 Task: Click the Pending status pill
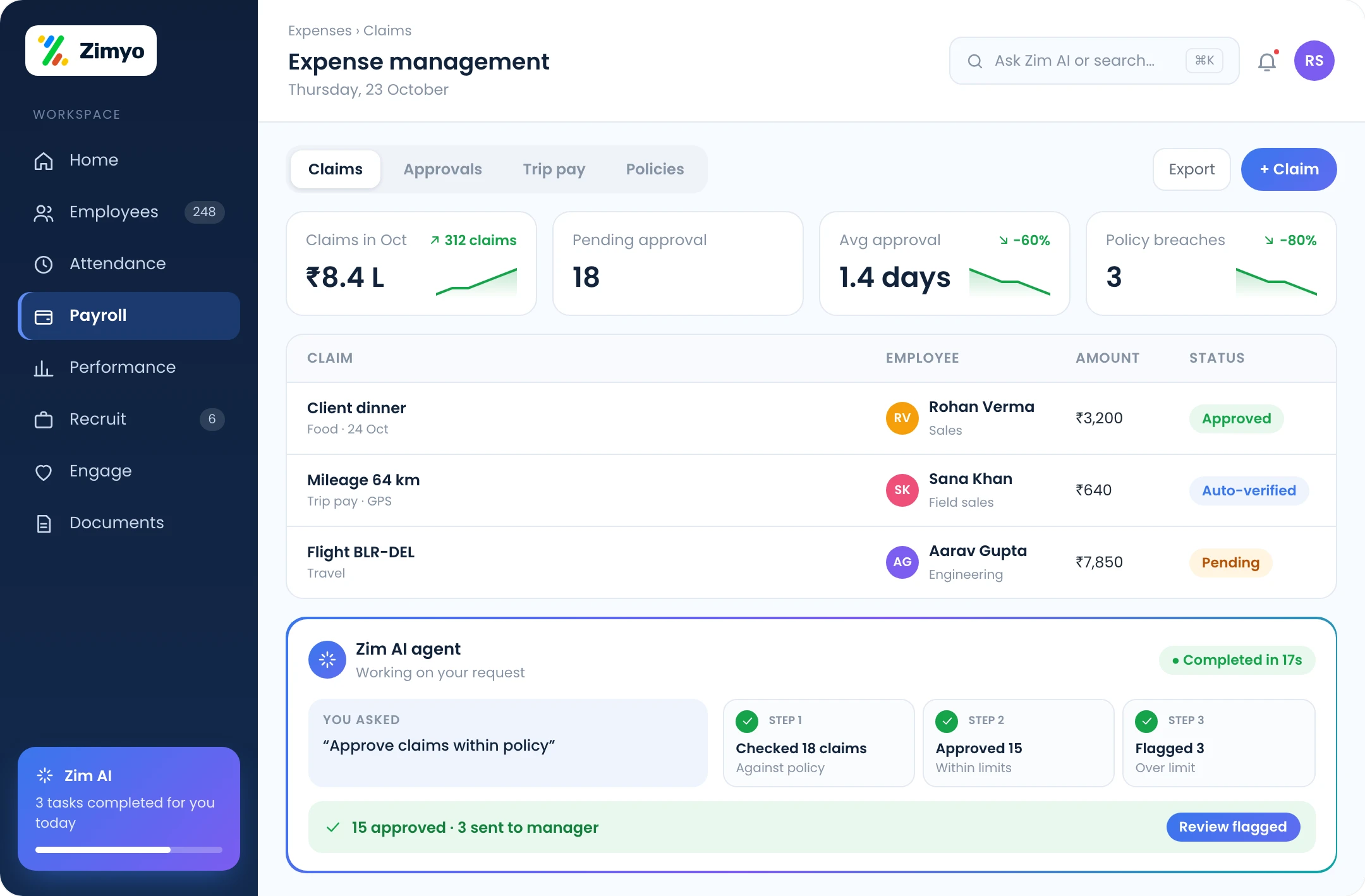coord(1230,562)
